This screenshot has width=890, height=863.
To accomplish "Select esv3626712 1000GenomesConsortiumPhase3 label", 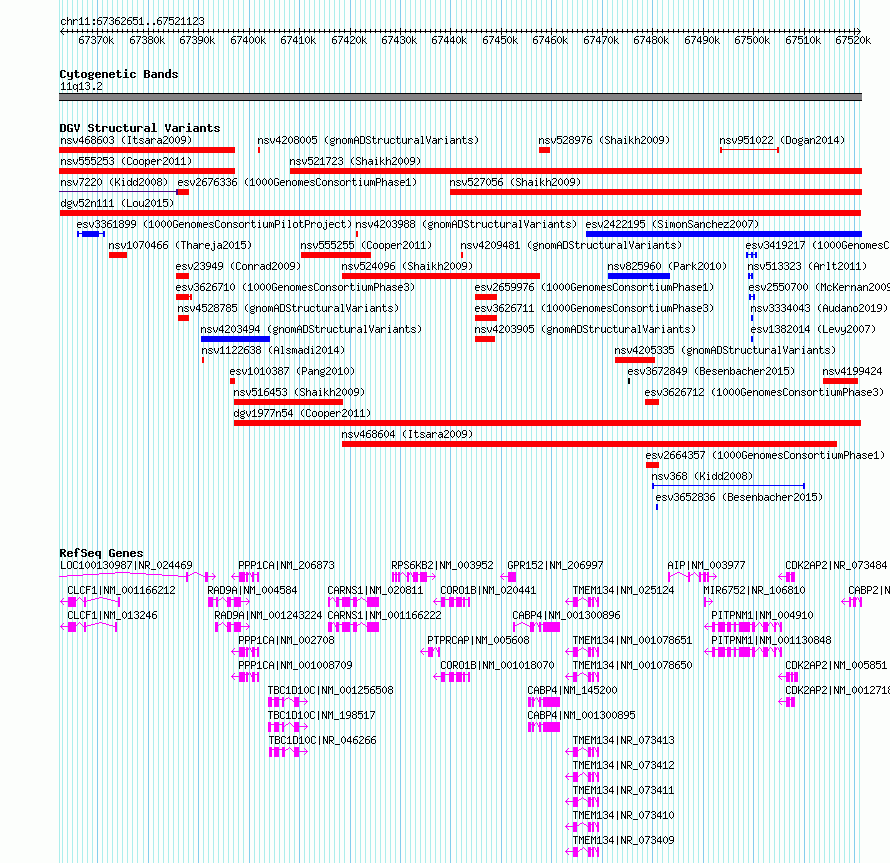I will point(764,392).
